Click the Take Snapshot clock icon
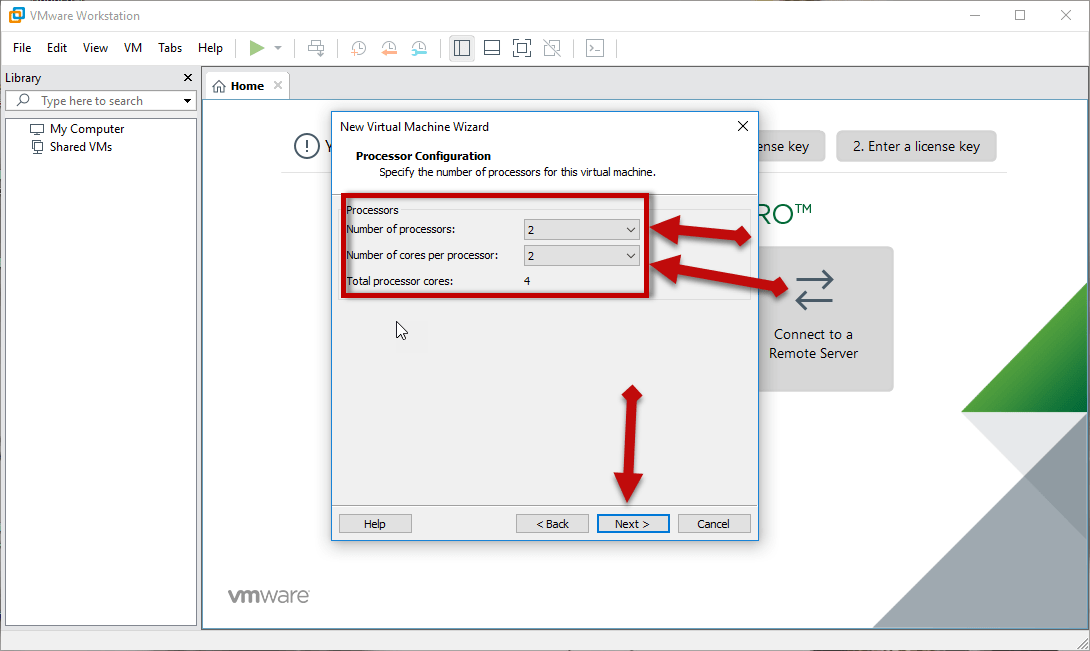Viewport: 1090px width, 651px height. click(358, 48)
